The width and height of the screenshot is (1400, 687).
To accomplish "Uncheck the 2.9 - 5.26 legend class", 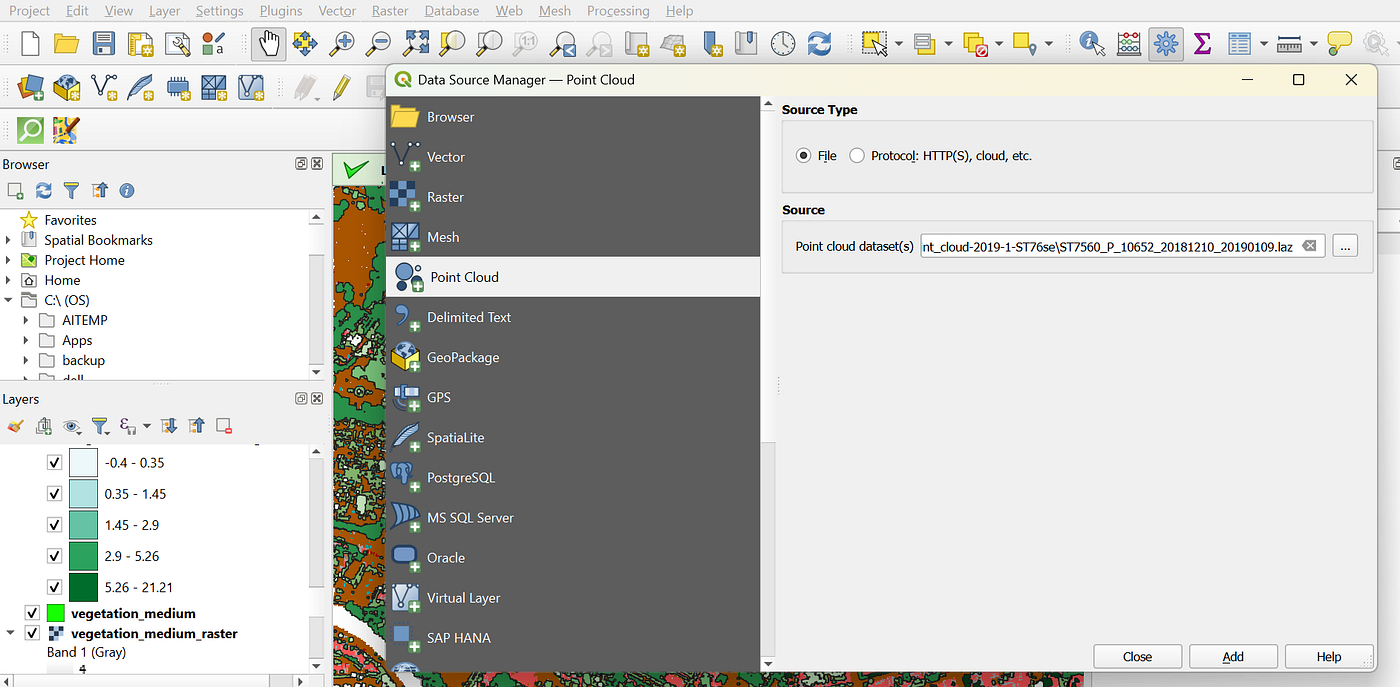I will point(55,556).
